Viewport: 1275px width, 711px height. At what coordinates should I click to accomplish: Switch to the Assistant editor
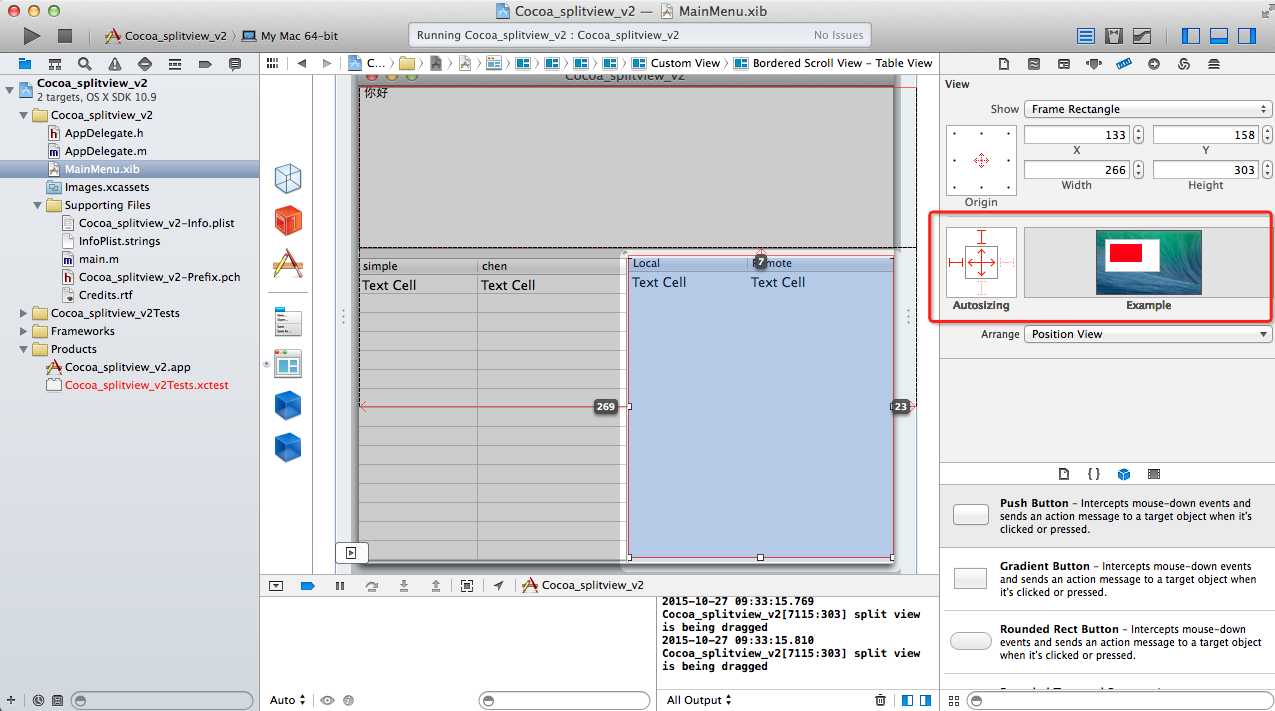pos(1114,36)
